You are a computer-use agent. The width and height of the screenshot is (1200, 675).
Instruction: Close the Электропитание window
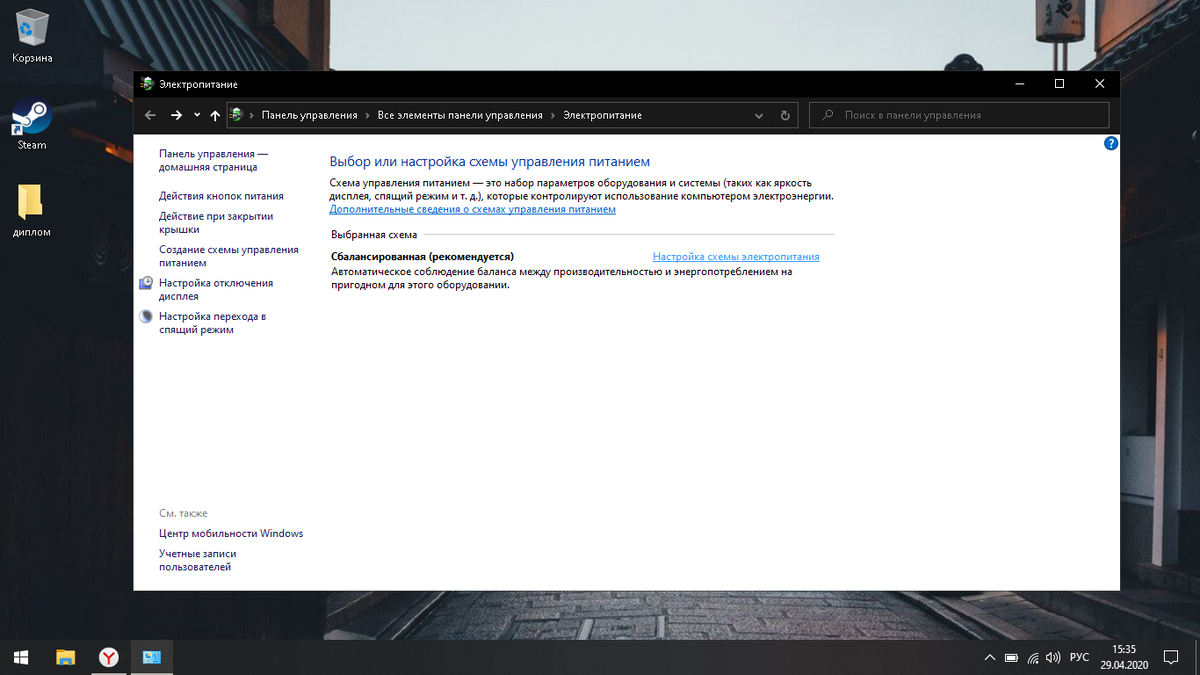(x=1100, y=84)
